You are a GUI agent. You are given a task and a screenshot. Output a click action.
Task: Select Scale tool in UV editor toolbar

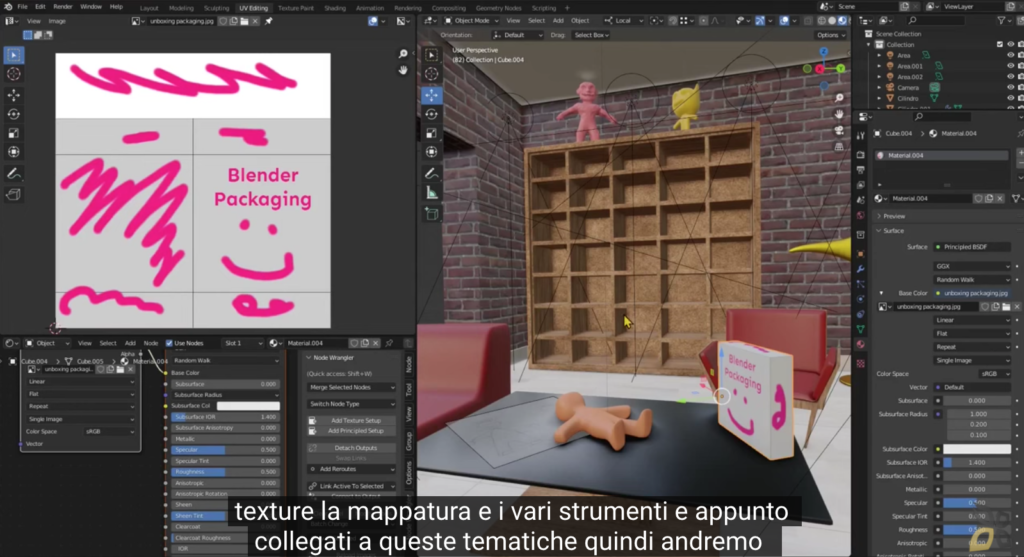[14, 133]
